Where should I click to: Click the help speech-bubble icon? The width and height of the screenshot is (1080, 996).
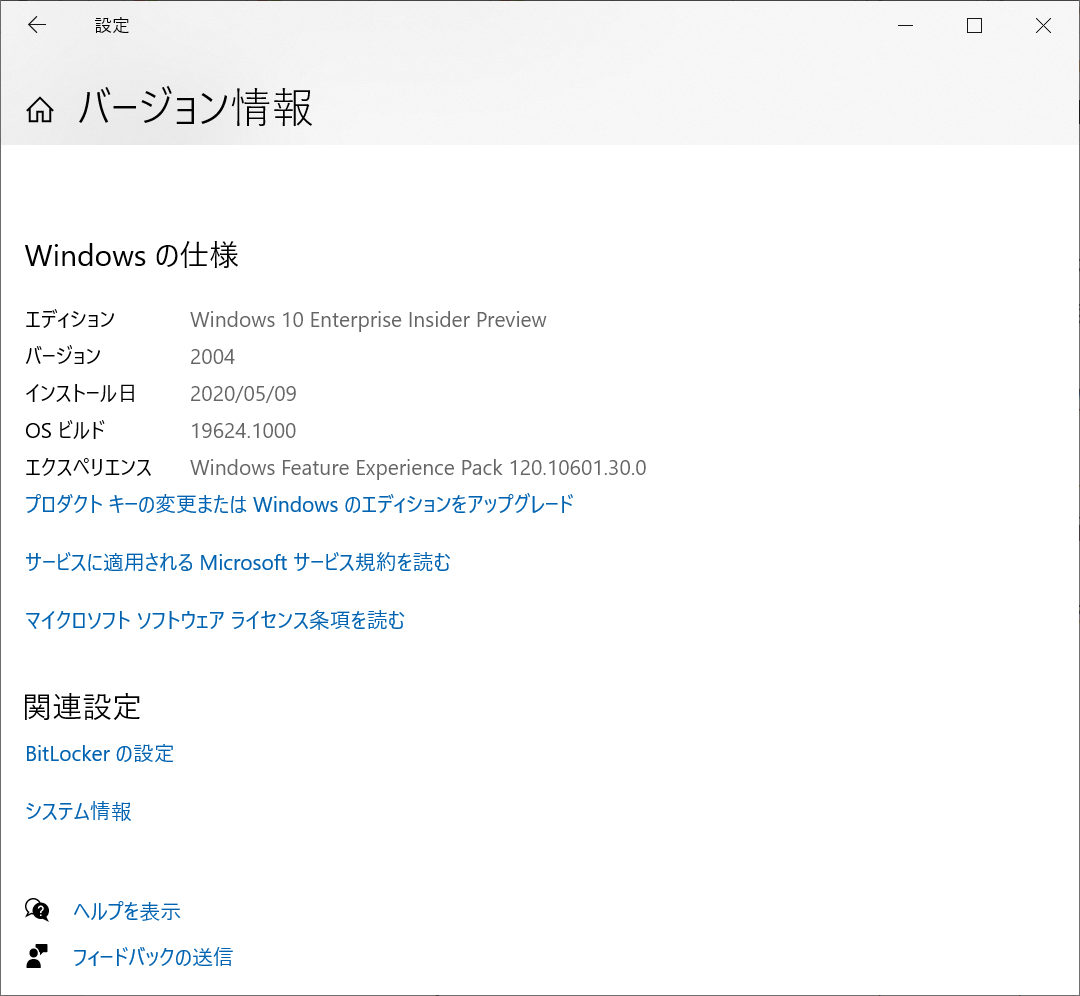(x=37, y=910)
